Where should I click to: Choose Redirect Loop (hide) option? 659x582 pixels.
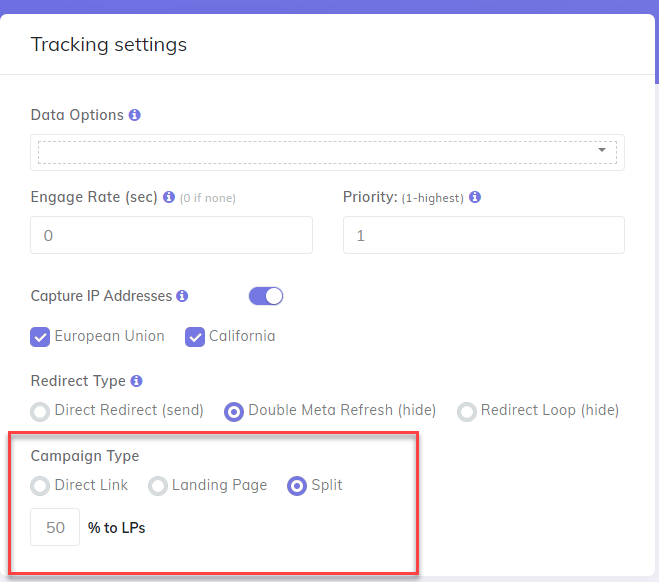click(467, 411)
